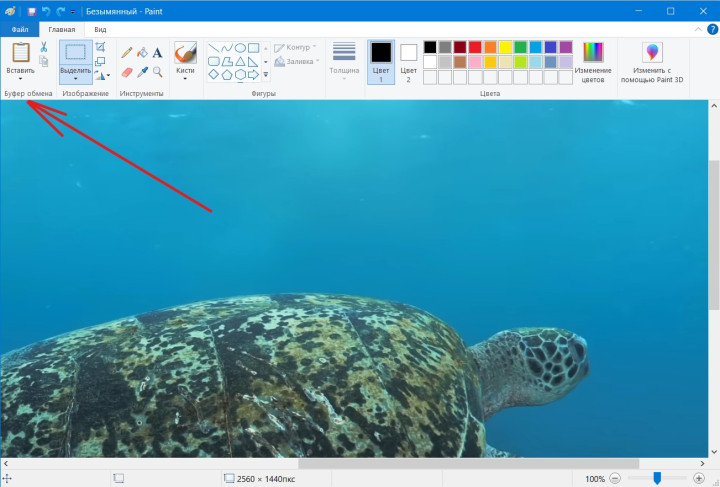Click the Cut scissors icon
Image resolution: width=720 pixels, height=487 pixels.
(x=44, y=47)
